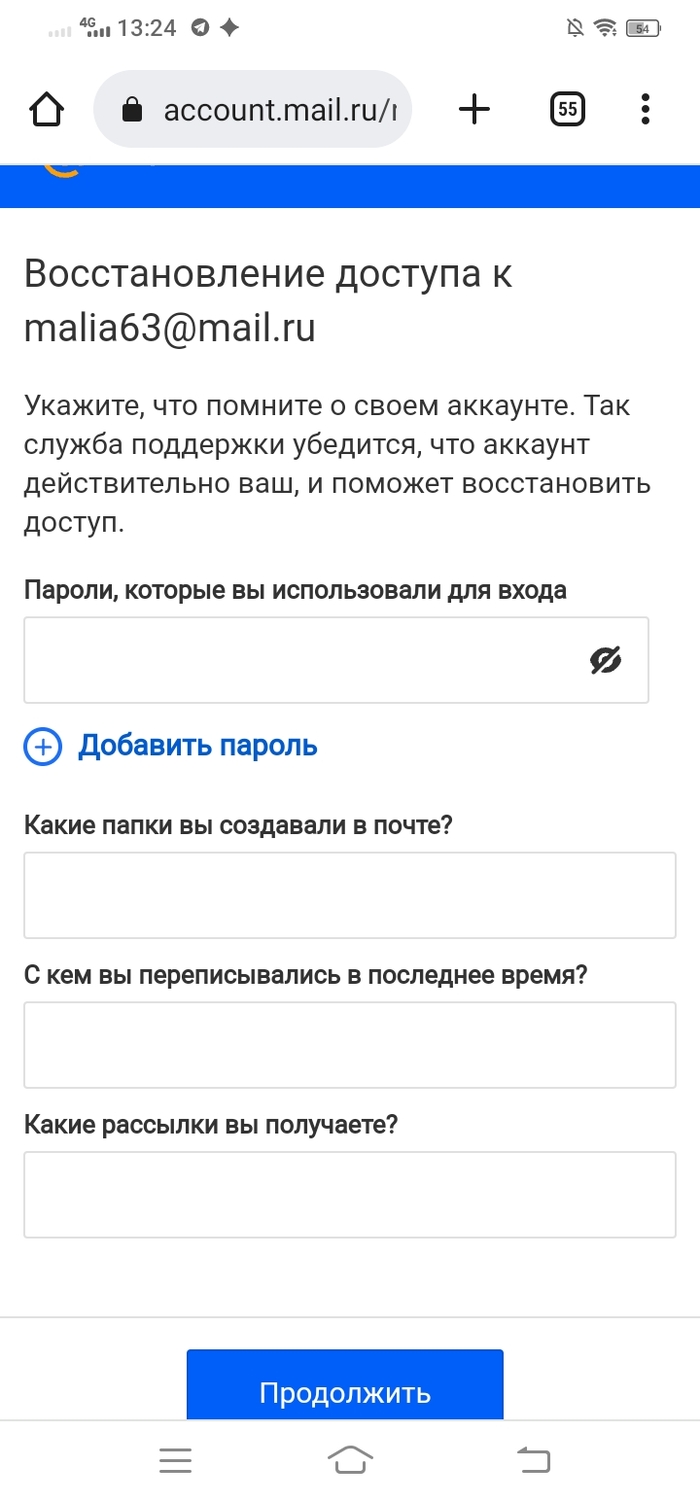
Task: Tap the Android recent apps menu icon
Action: tap(175, 1461)
